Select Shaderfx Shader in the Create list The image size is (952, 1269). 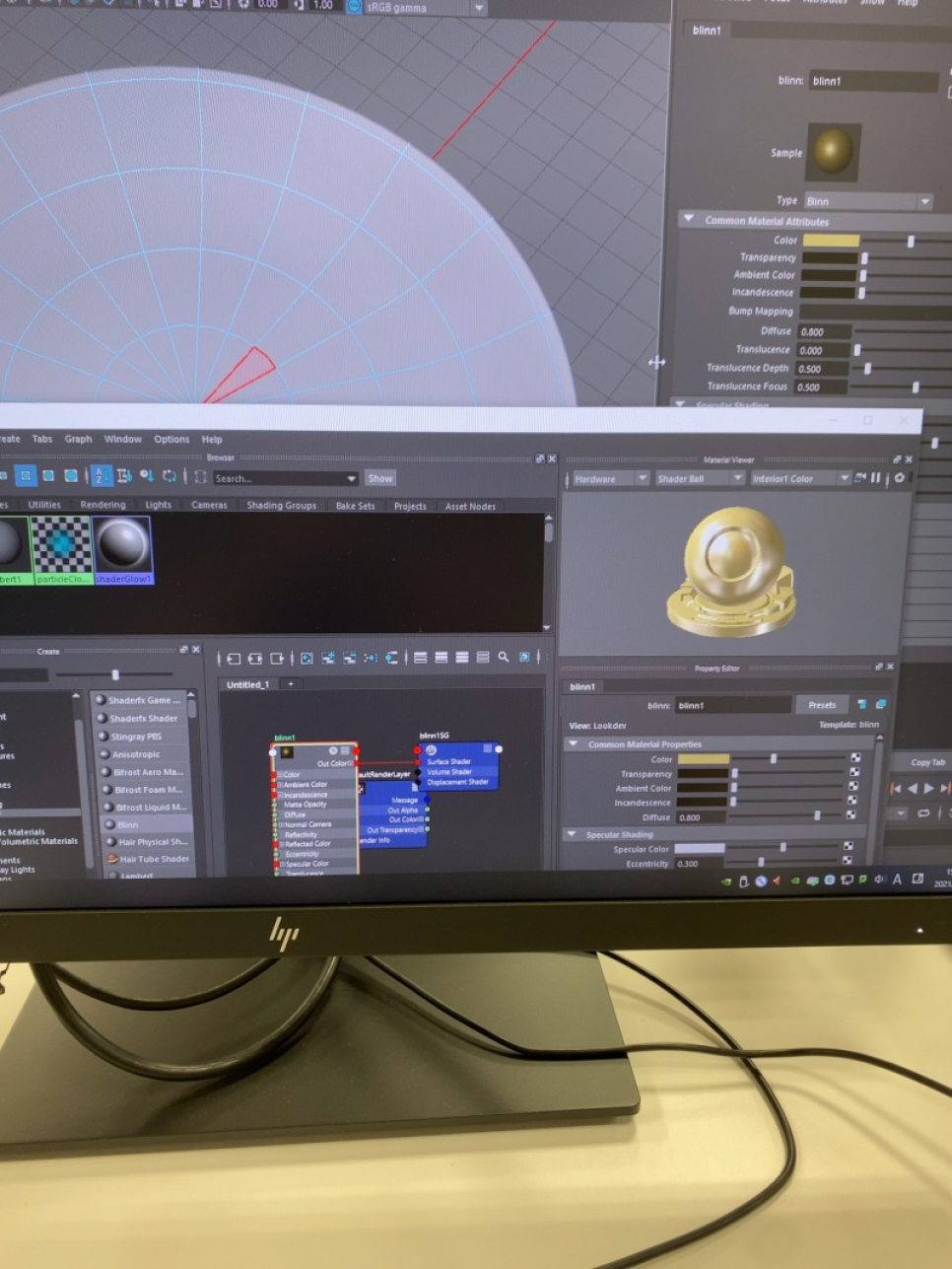(138, 718)
